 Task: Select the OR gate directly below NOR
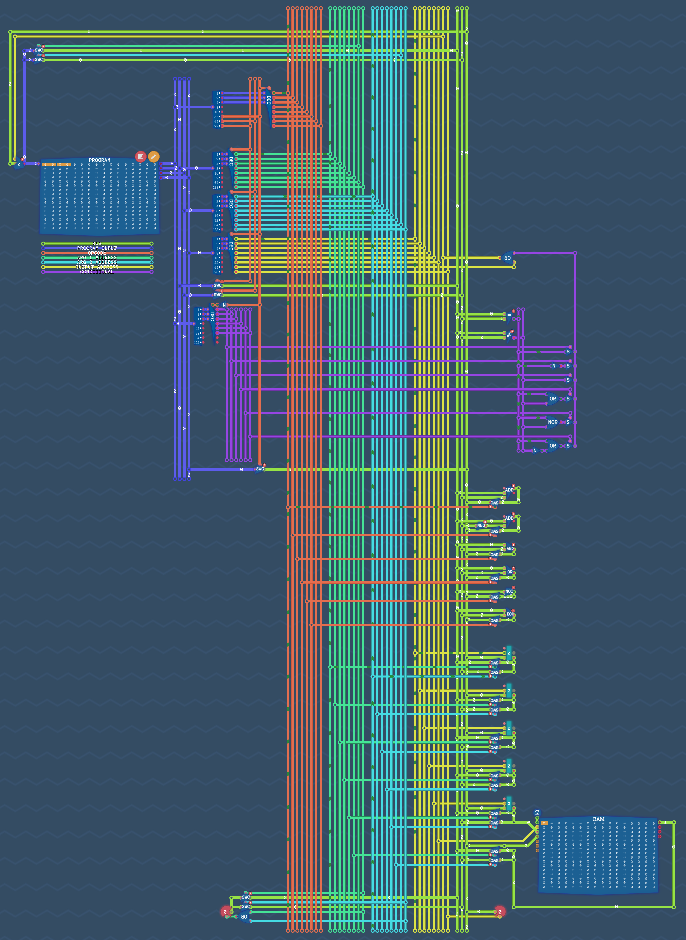pyautogui.click(x=552, y=445)
